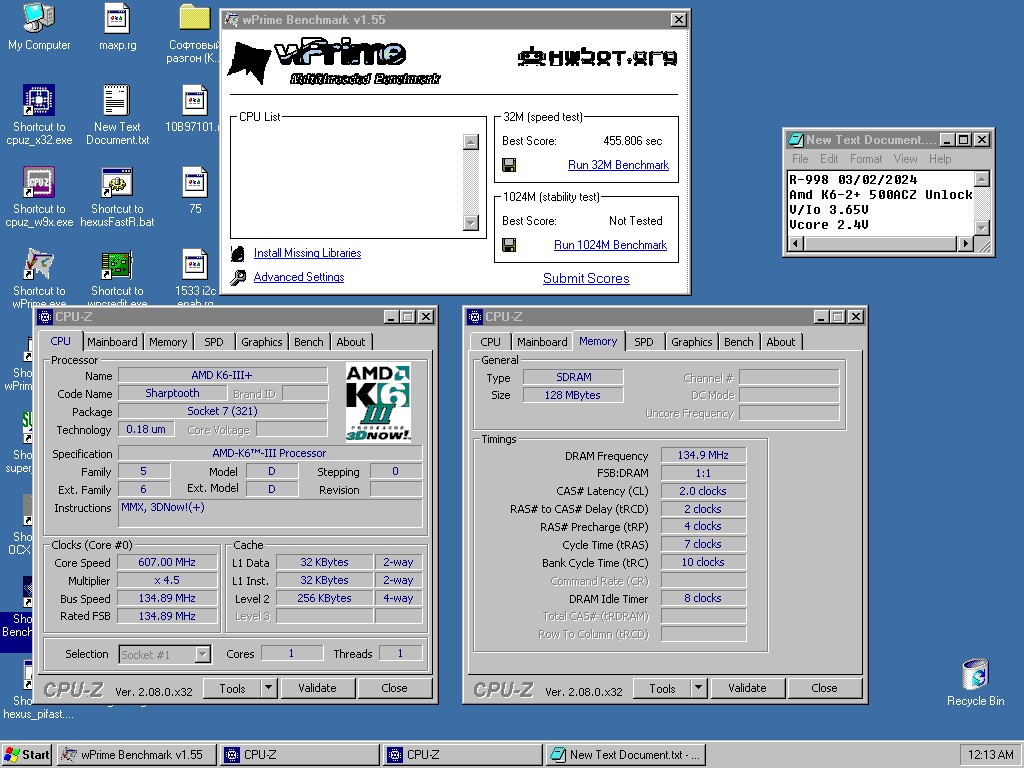The width and height of the screenshot is (1024, 768).
Task: Click the Install Missing Libraries icon
Action: point(238,253)
